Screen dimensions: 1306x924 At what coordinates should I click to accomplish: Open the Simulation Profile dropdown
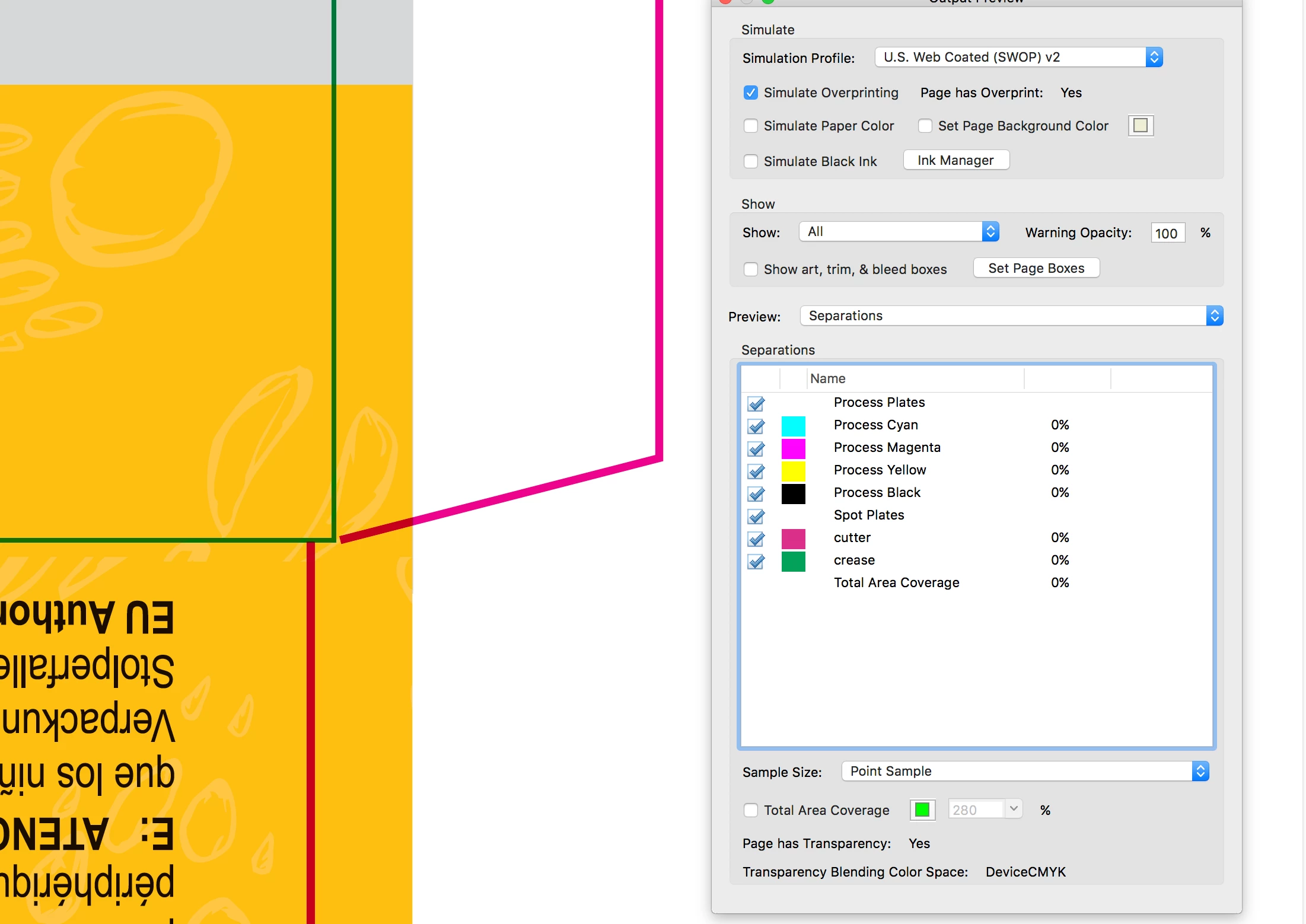pos(1018,57)
